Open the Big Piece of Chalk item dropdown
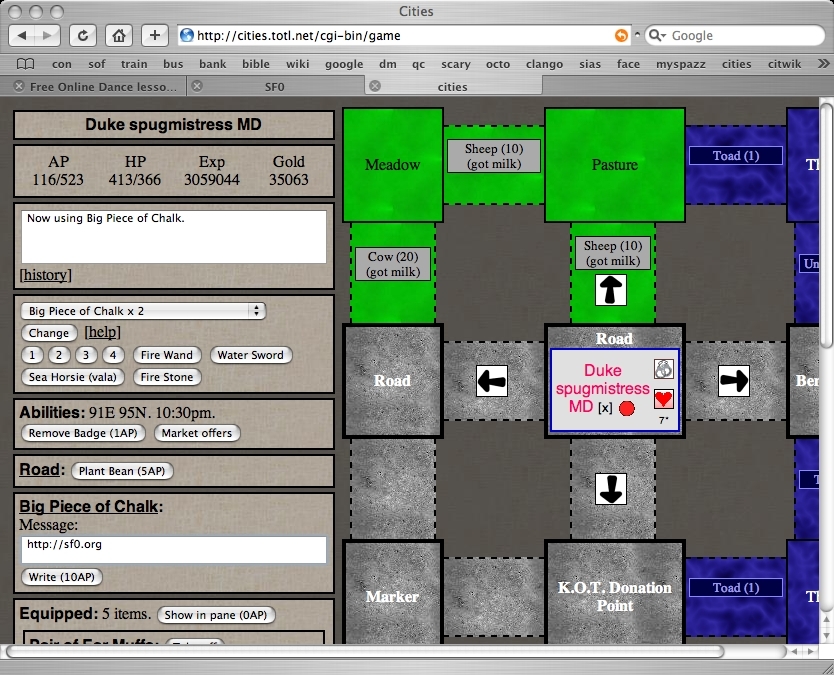Viewport: 834px width, 675px height. [x=142, y=311]
